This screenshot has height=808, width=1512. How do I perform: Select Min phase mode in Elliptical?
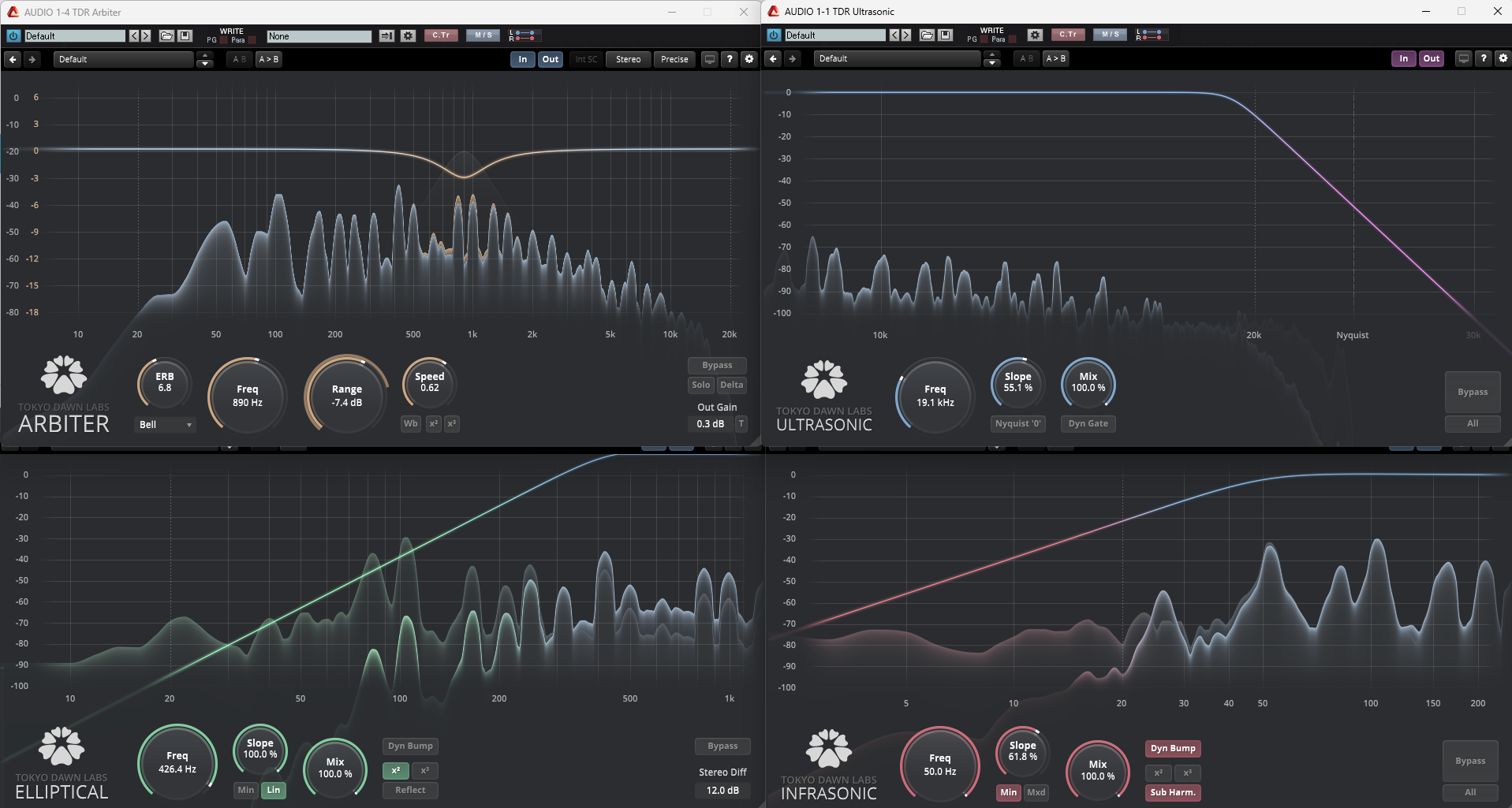click(246, 790)
